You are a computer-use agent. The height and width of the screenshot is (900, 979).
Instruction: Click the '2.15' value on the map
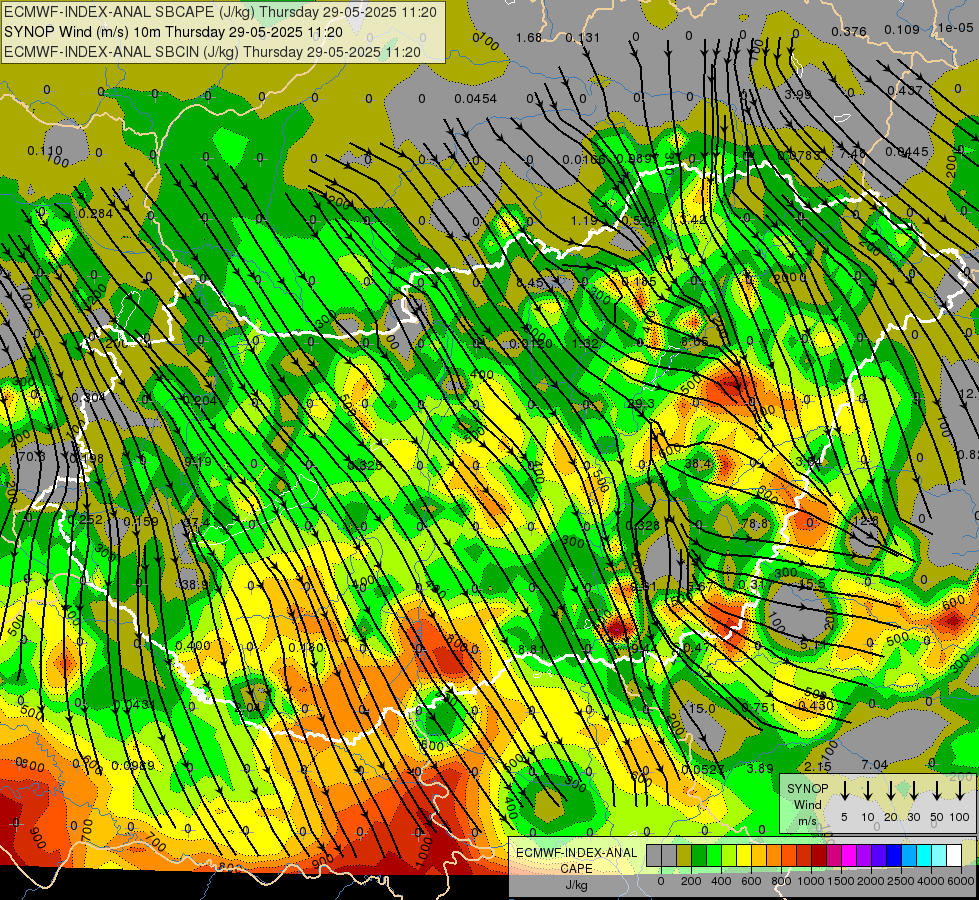pos(818,766)
